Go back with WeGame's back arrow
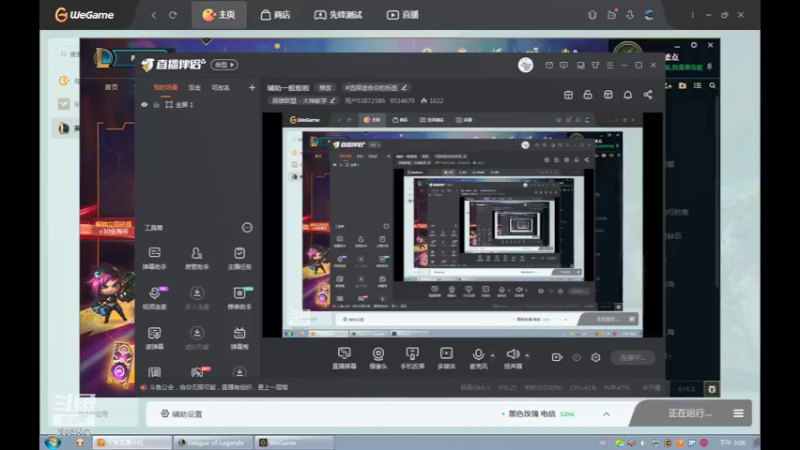Screen dimensions: 800x450 tap(154, 15)
